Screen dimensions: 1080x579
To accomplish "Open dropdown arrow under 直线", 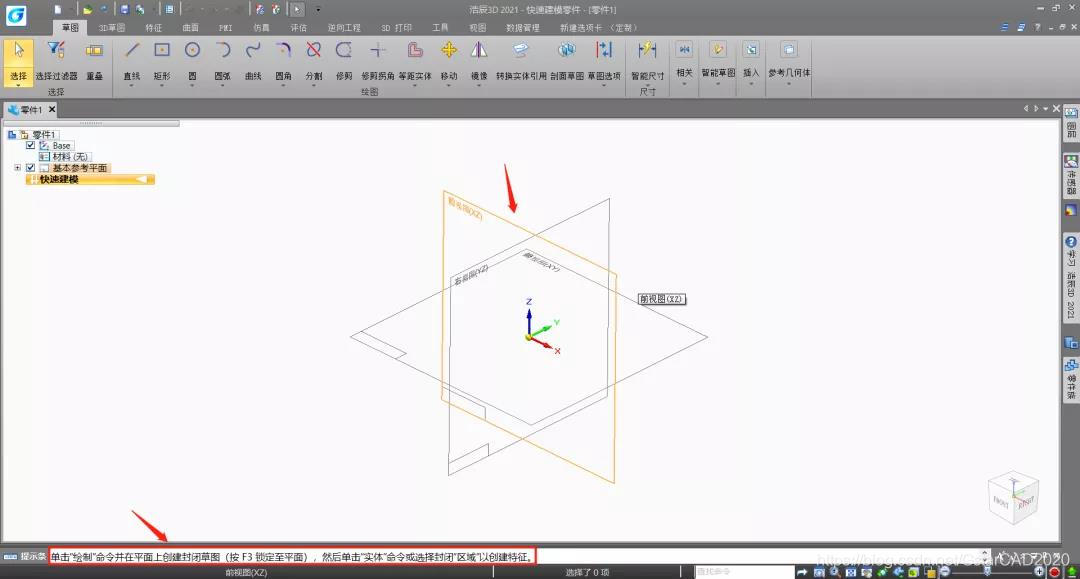I will coord(132,85).
